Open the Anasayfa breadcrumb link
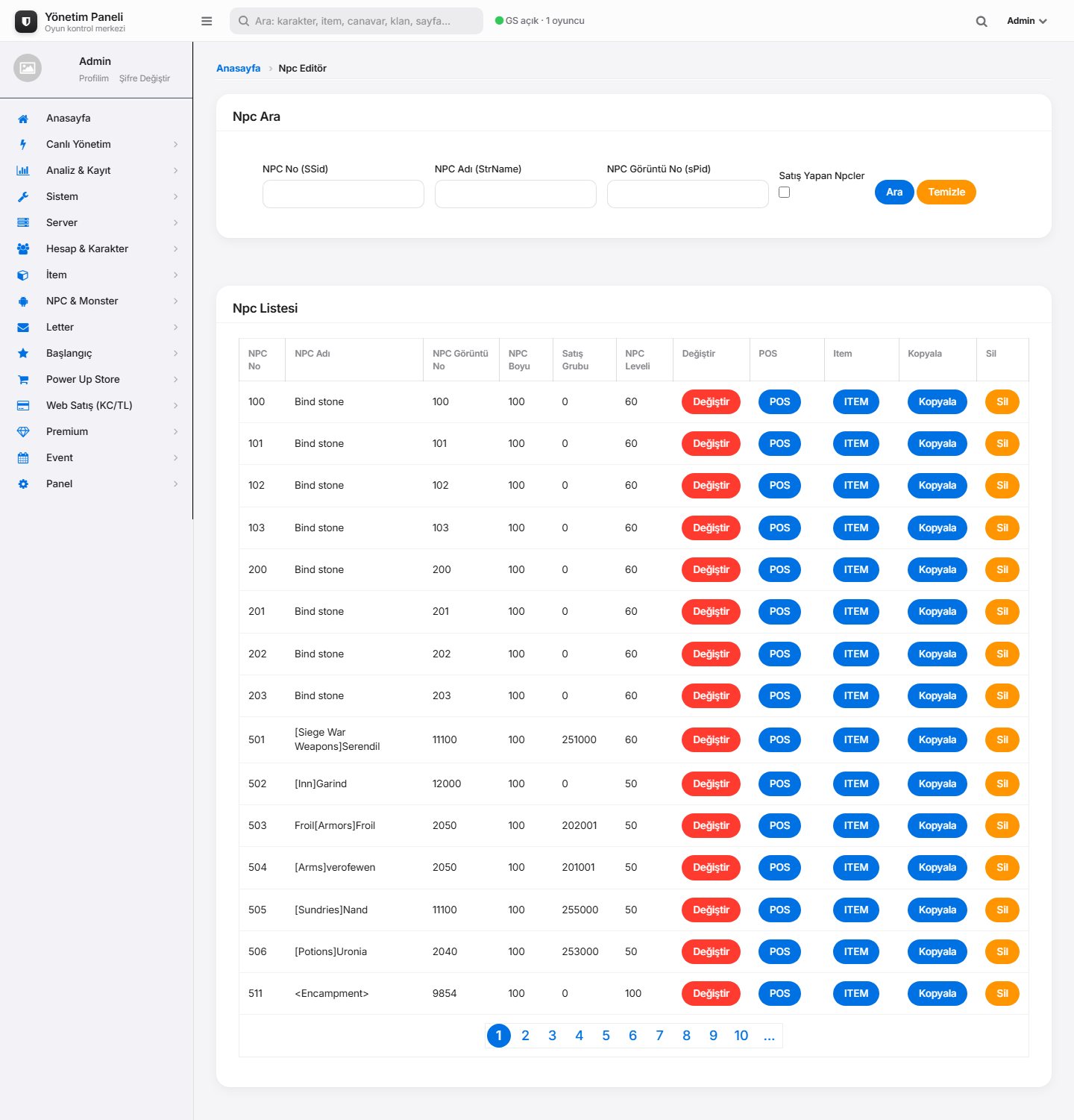This screenshot has height=1120, width=1074. [239, 68]
